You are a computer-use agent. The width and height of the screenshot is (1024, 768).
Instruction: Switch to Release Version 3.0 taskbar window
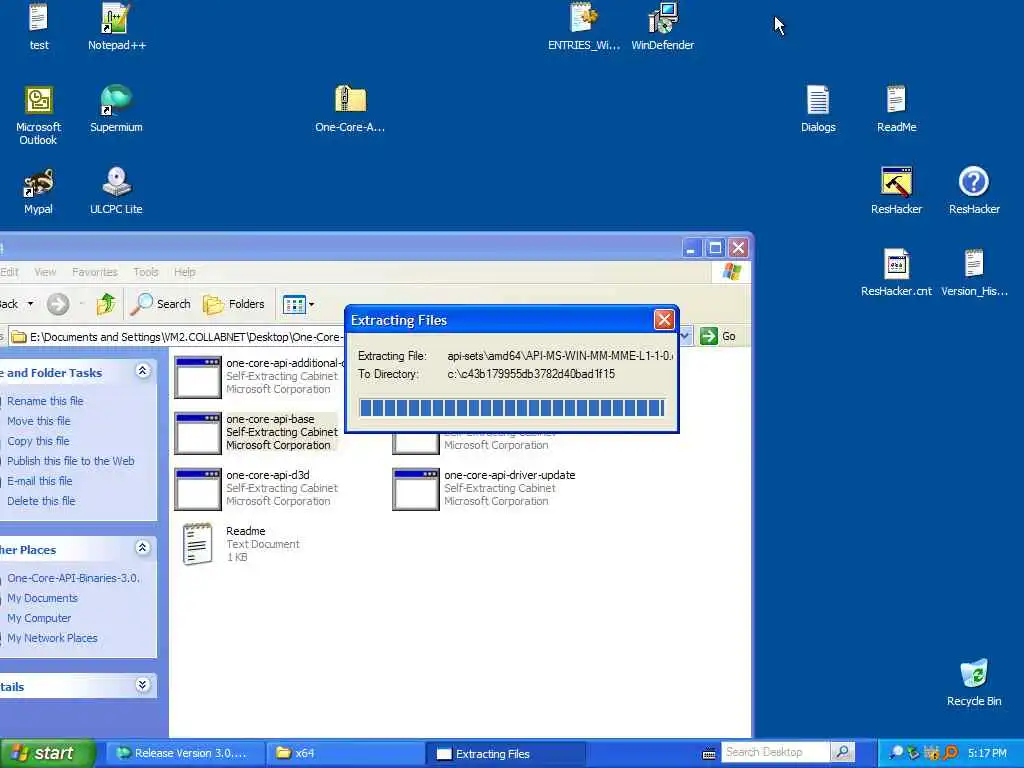pyautogui.click(x=185, y=753)
